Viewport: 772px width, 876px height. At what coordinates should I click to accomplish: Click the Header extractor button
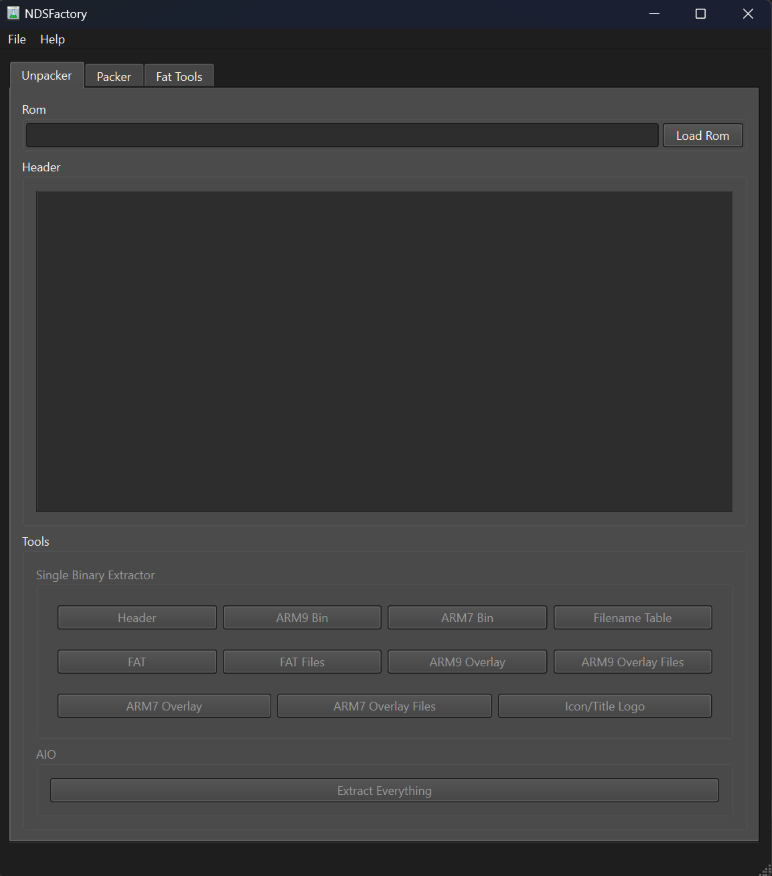click(137, 618)
